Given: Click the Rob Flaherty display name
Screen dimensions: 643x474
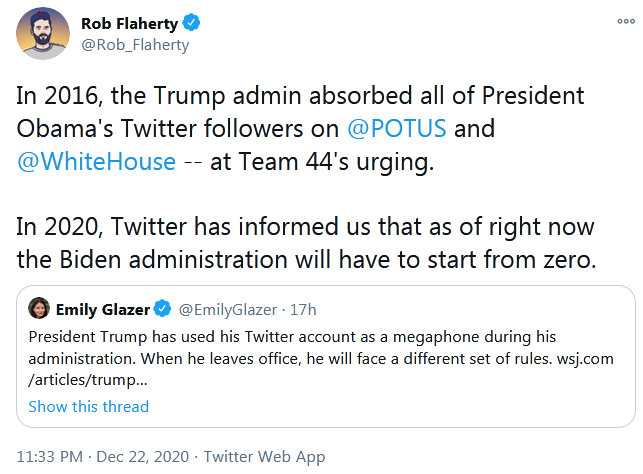Looking at the screenshot, I should point(130,22).
